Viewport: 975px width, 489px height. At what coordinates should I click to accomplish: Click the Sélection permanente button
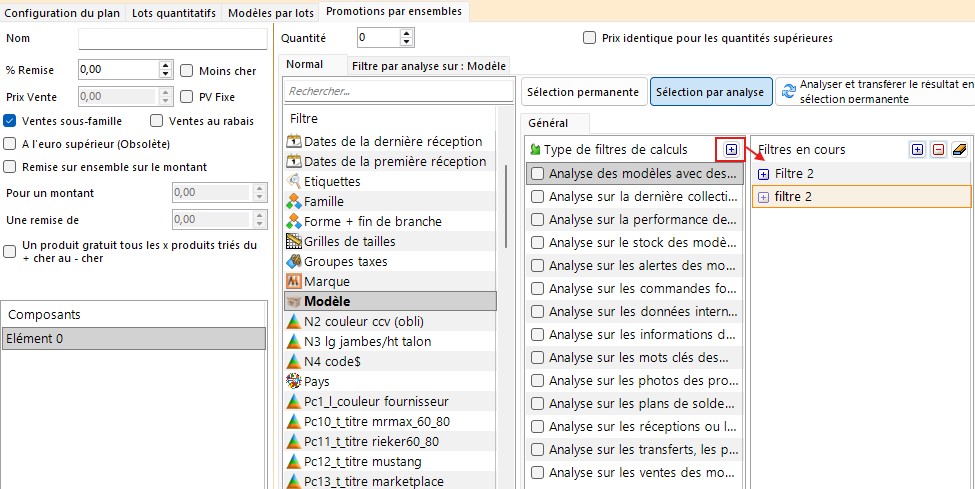pos(583,92)
